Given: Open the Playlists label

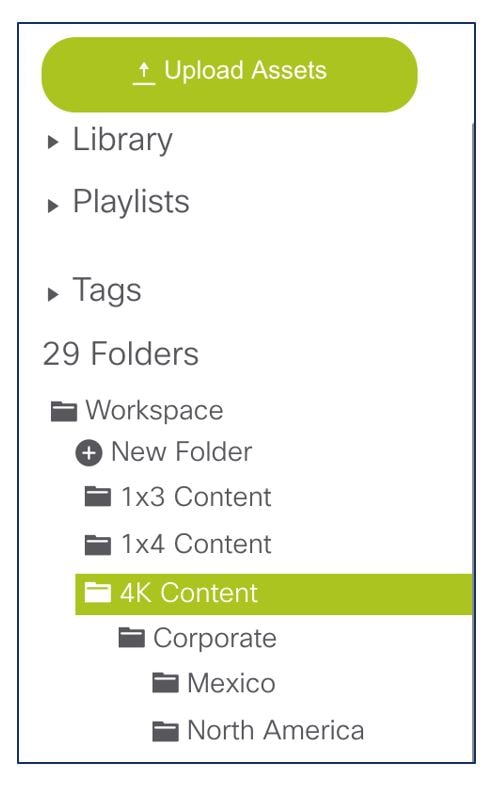Looking at the screenshot, I should pyautogui.click(x=131, y=202).
